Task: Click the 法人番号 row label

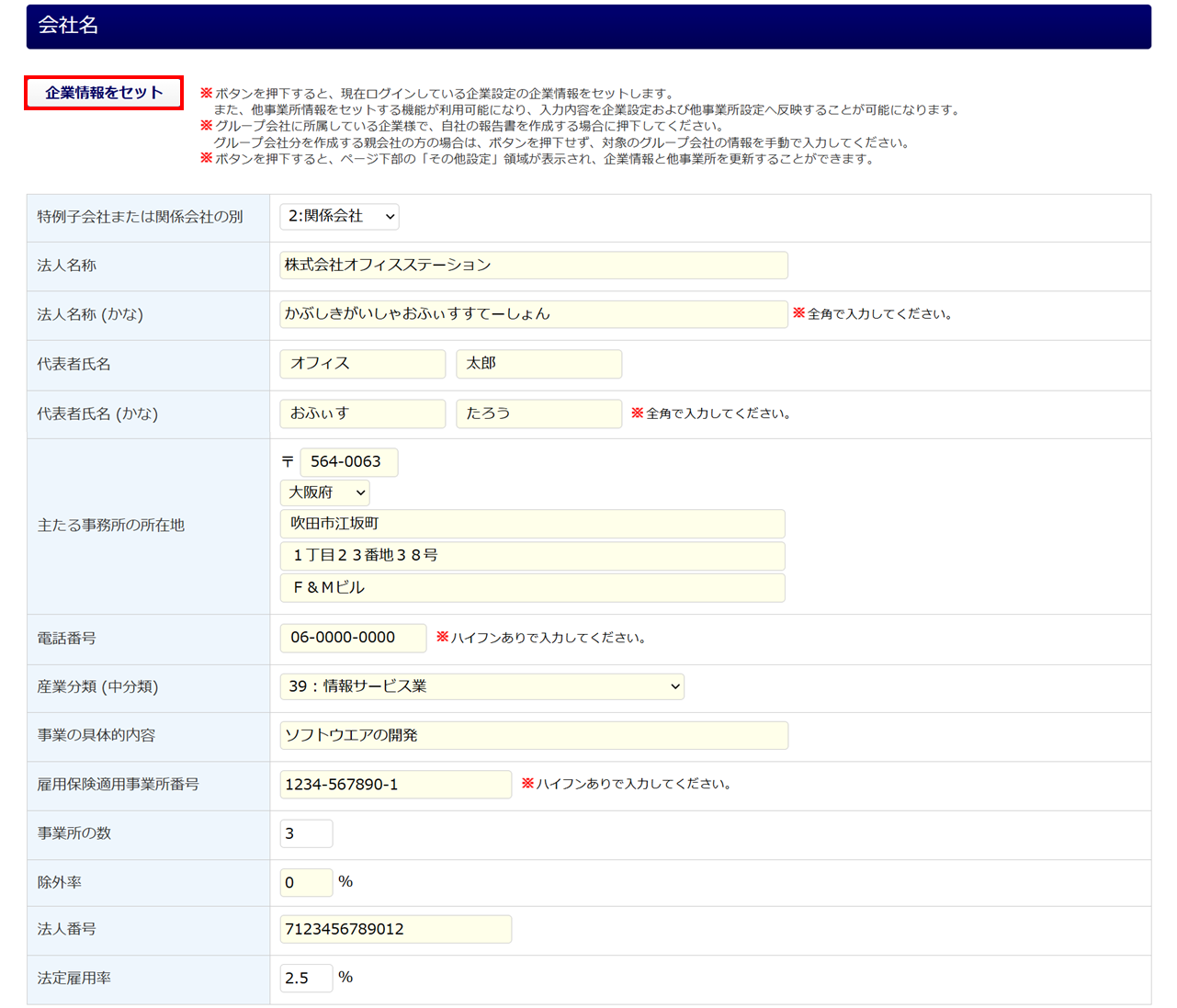Action: click(x=67, y=929)
